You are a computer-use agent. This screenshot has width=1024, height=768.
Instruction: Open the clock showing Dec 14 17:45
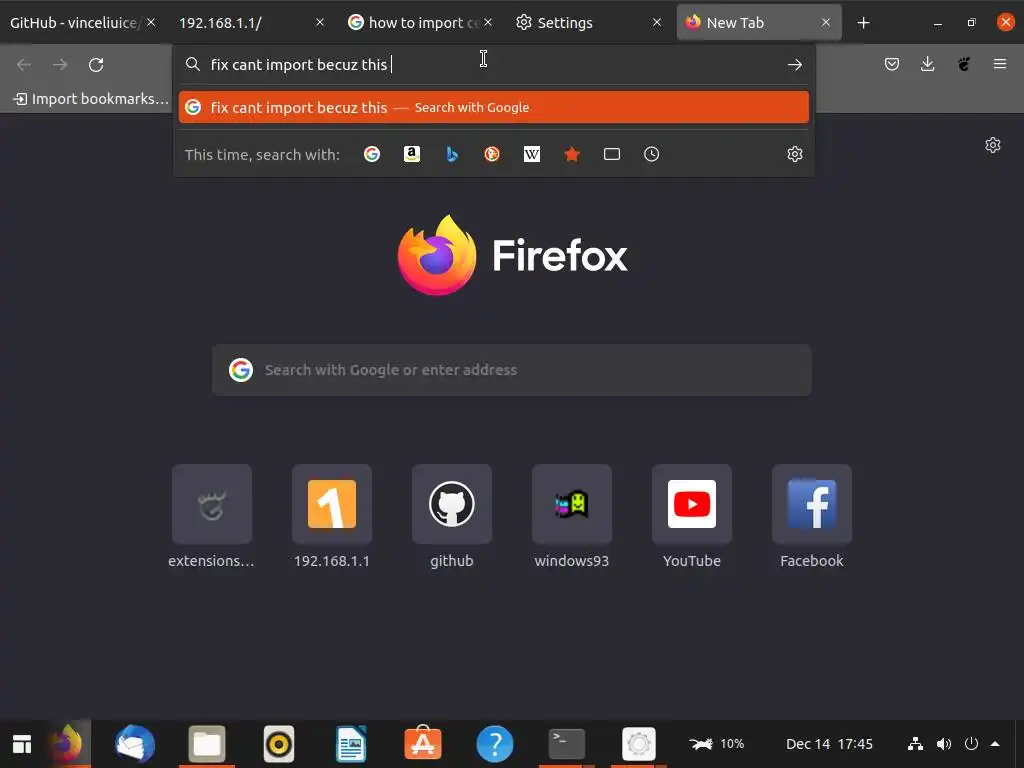829,744
